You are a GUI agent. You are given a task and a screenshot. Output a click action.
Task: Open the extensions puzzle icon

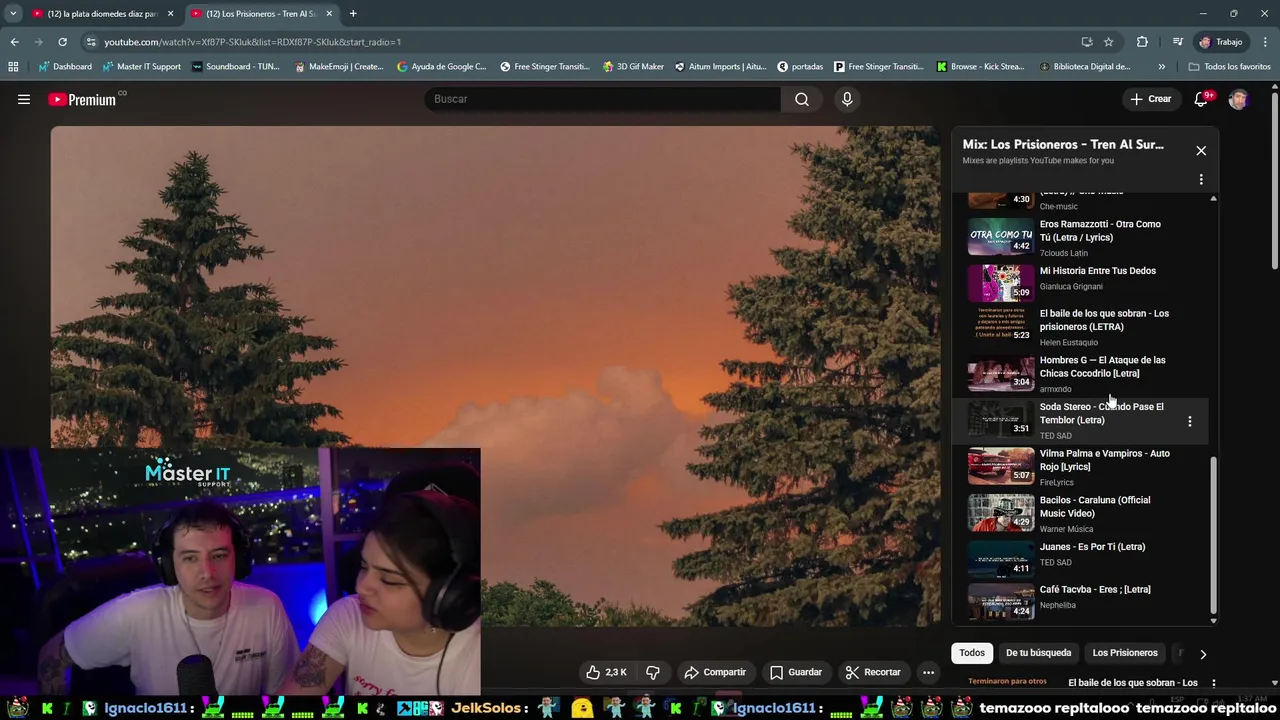pyautogui.click(x=1142, y=42)
